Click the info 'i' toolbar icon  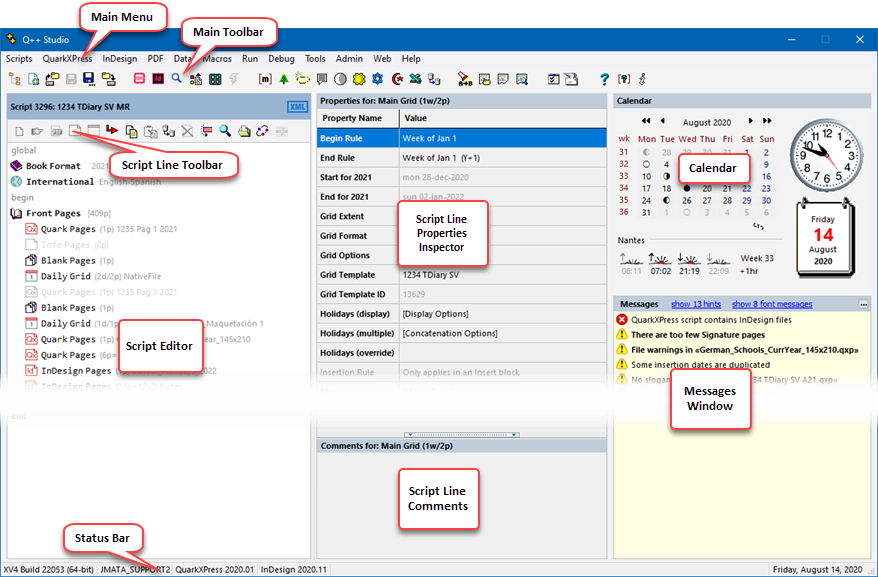tap(642, 79)
